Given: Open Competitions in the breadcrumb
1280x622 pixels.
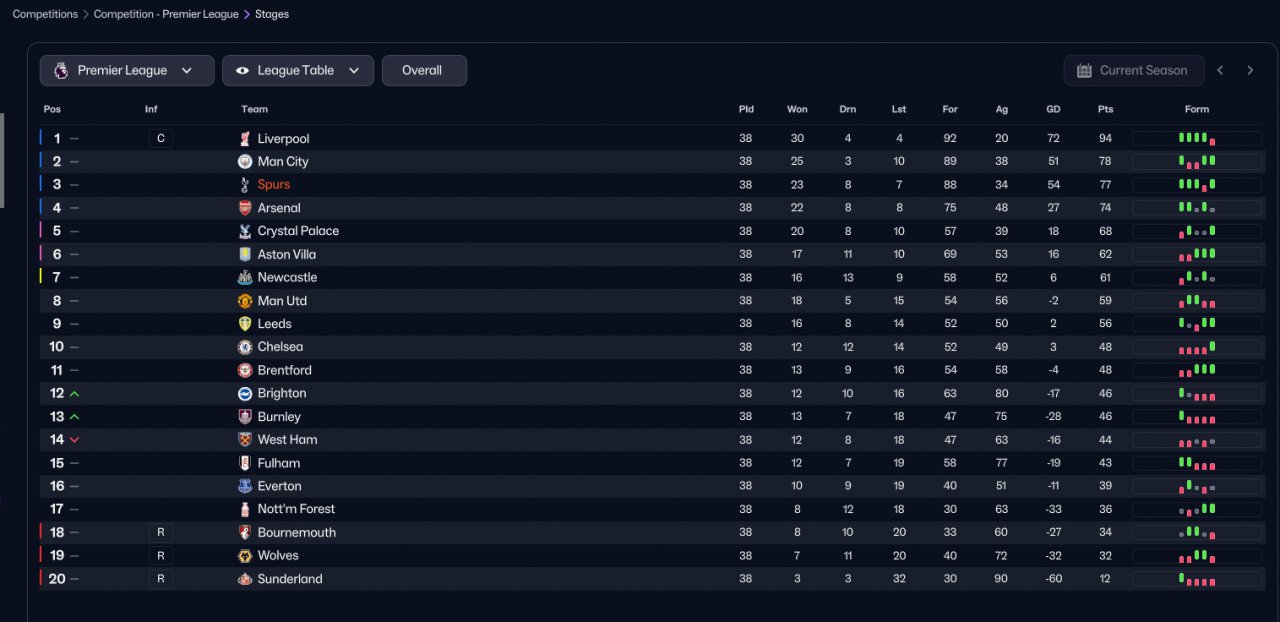Looking at the screenshot, I should pyautogui.click(x=45, y=14).
